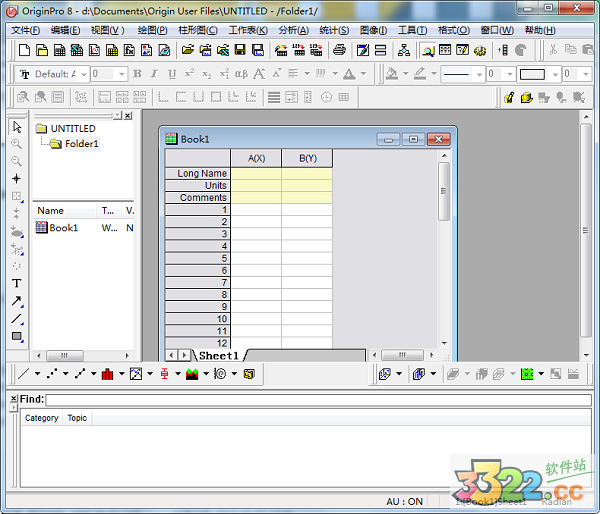Click the Topic column header
Viewport: 600px width, 514px height.
[77, 418]
